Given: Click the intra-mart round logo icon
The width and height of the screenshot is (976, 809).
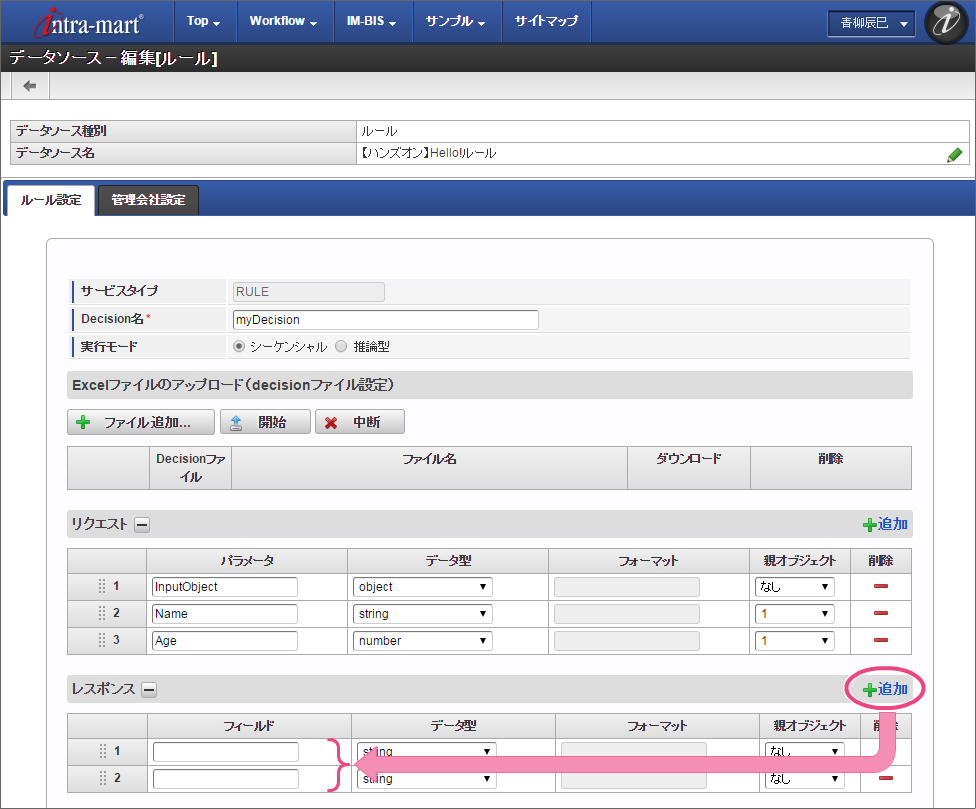Looking at the screenshot, I should (945, 22).
